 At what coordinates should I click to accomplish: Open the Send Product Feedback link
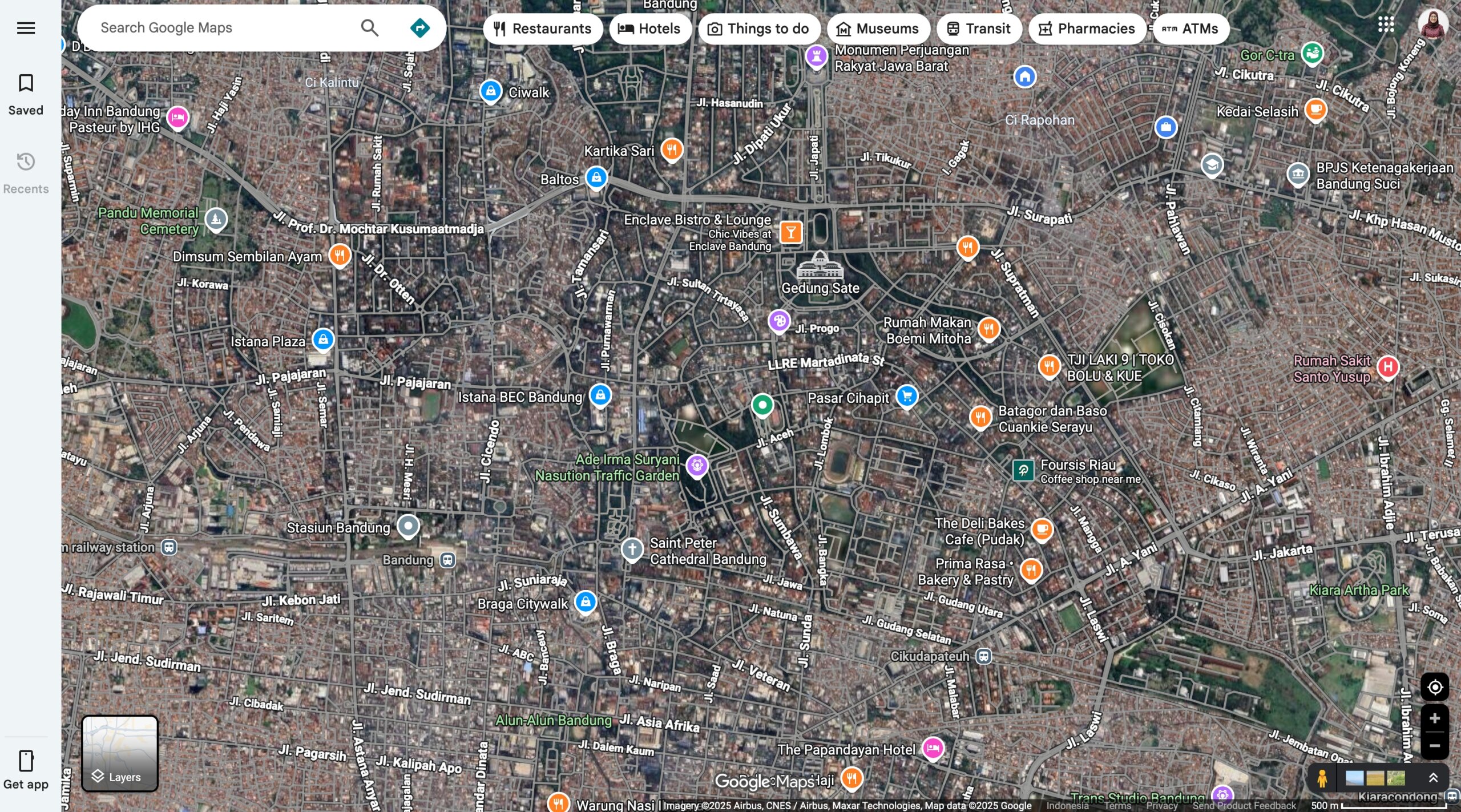(1244, 806)
